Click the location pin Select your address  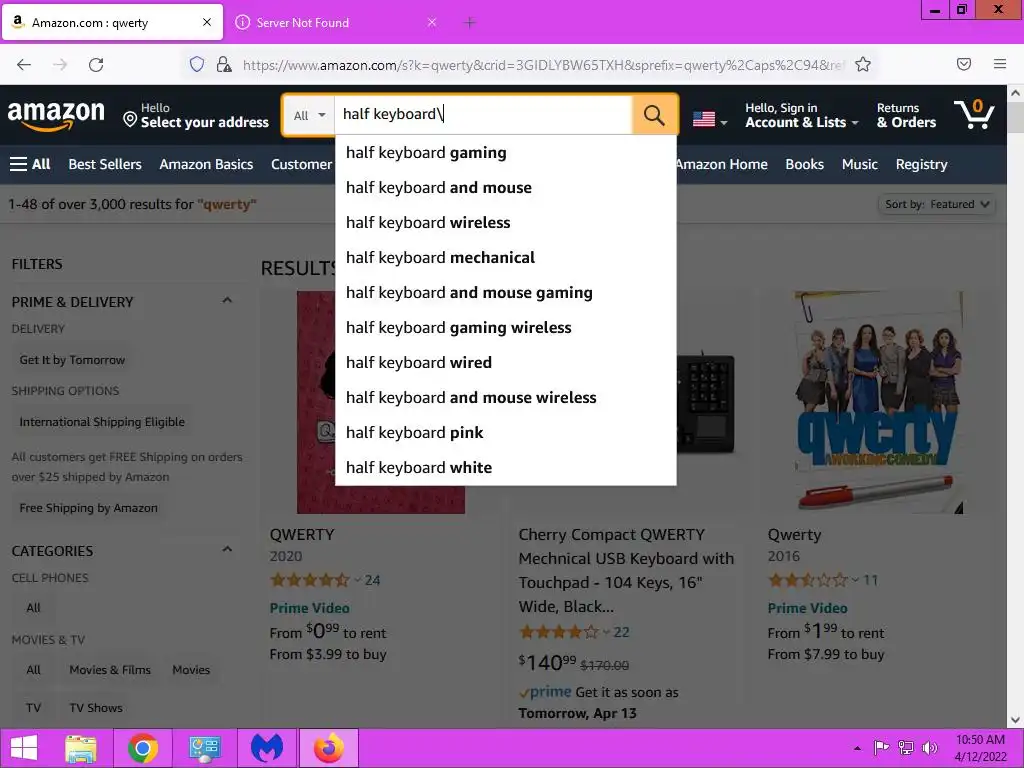tap(196, 116)
